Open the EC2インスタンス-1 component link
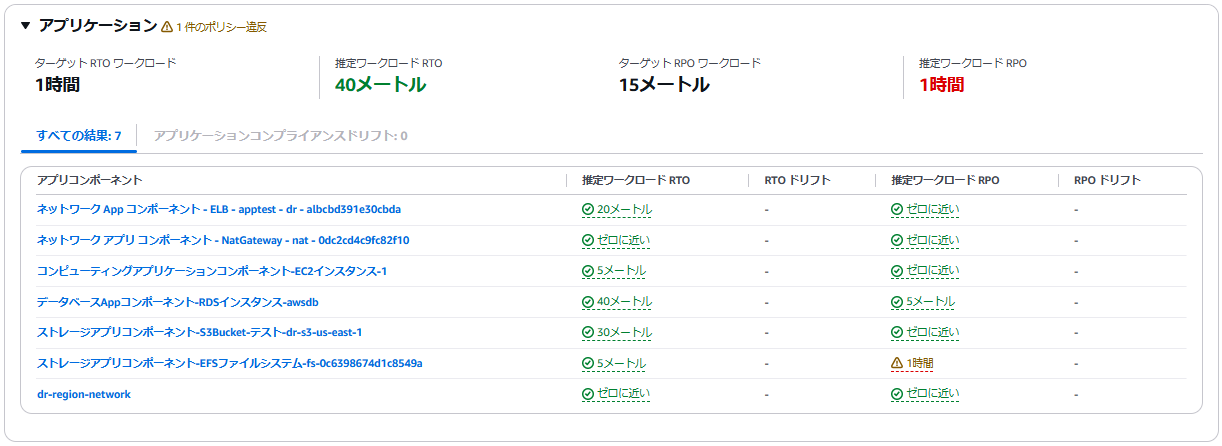The width and height of the screenshot is (1222, 446). [x=212, y=271]
